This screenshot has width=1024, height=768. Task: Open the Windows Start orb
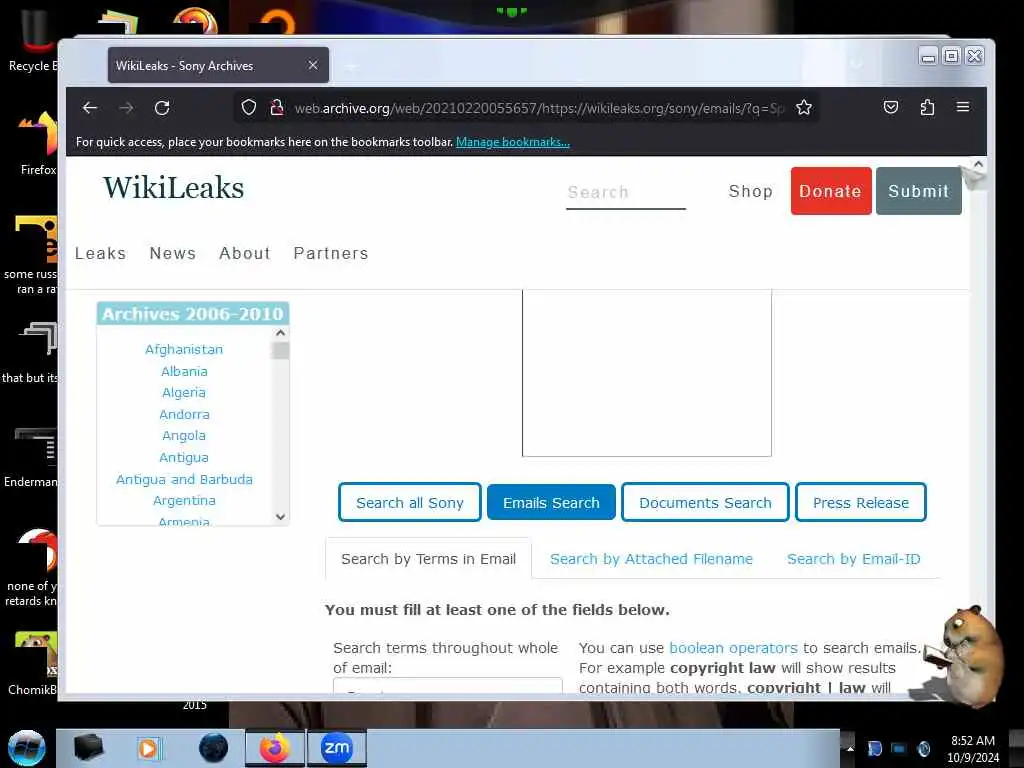27,748
